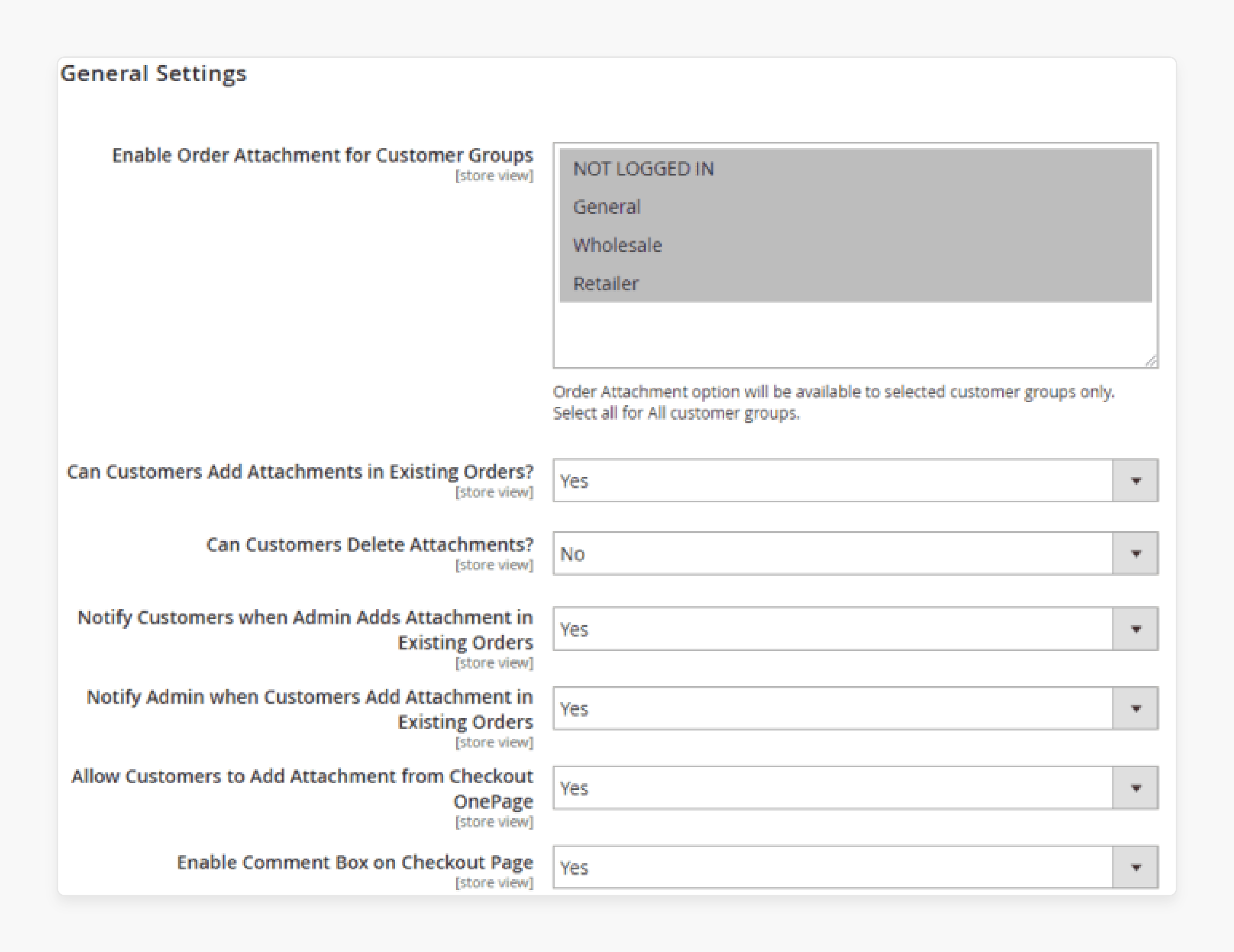Select Retailer customer group option
1234x952 pixels.
pos(855,283)
